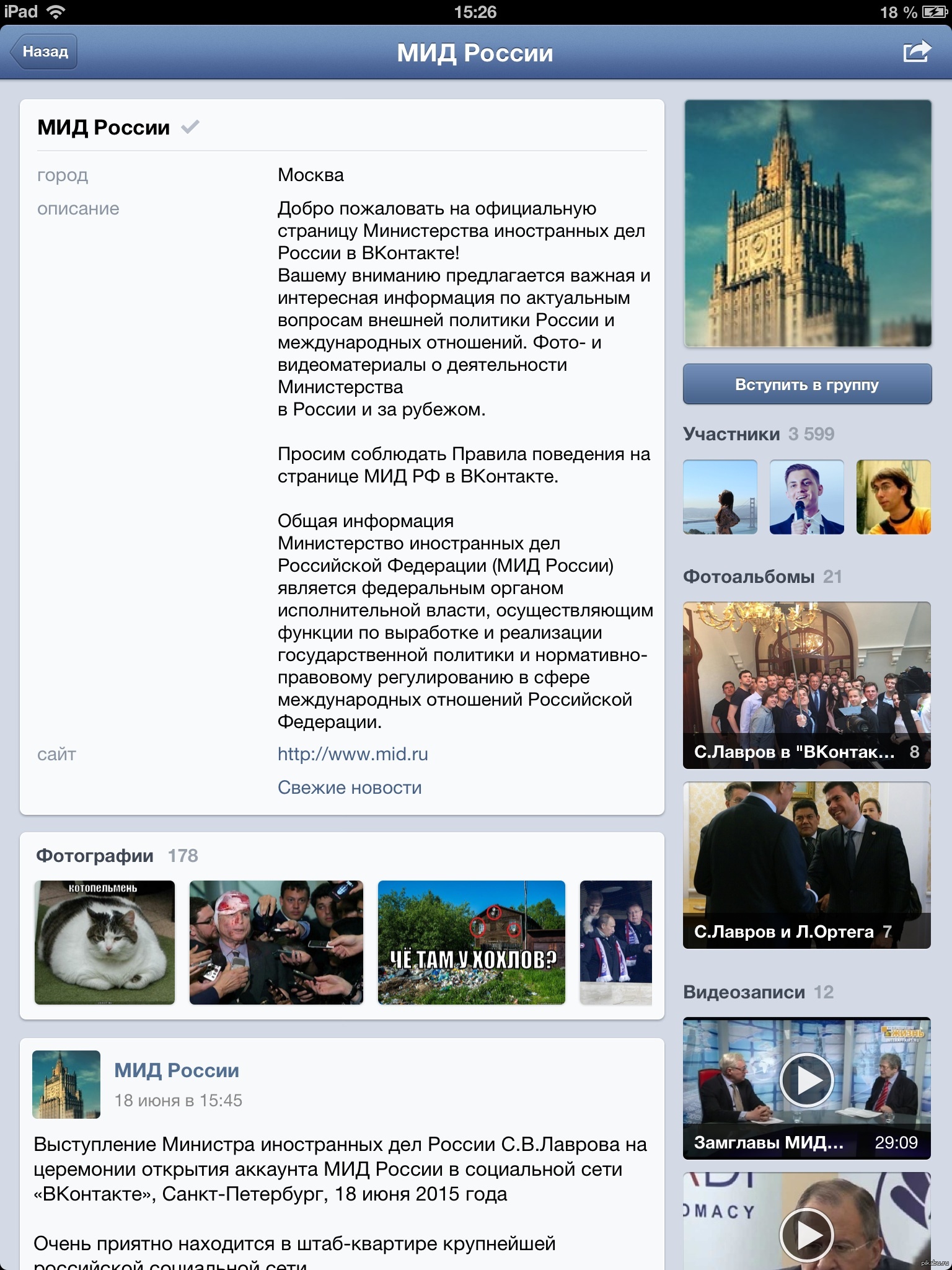Image resolution: width=952 pixels, height=1270 pixels.
Task: Tap the share icon in header
Action: (917, 51)
